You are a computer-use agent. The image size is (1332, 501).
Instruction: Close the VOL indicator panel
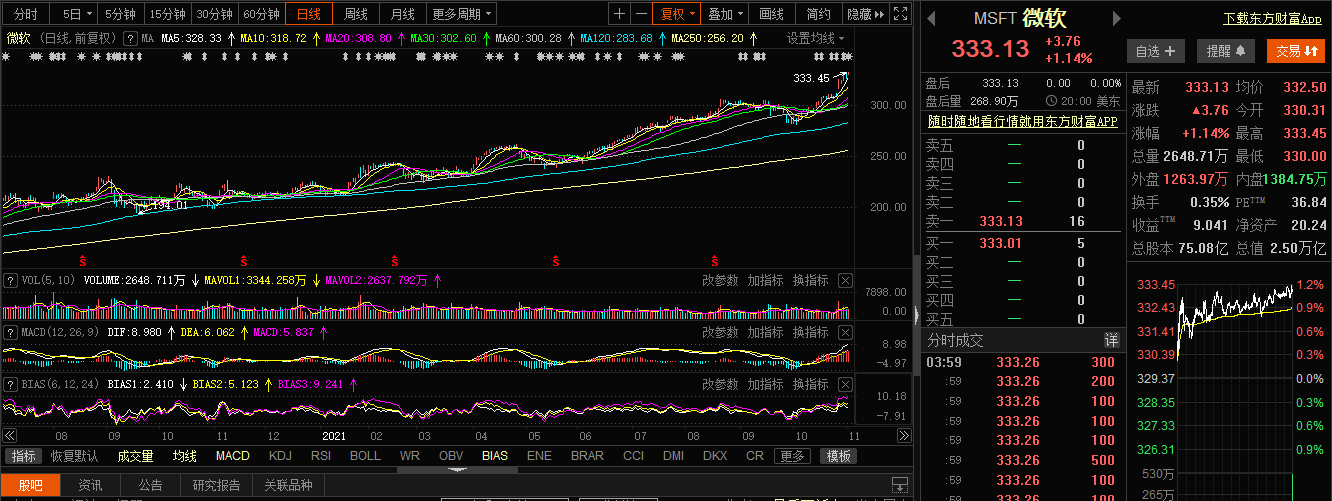pos(845,280)
